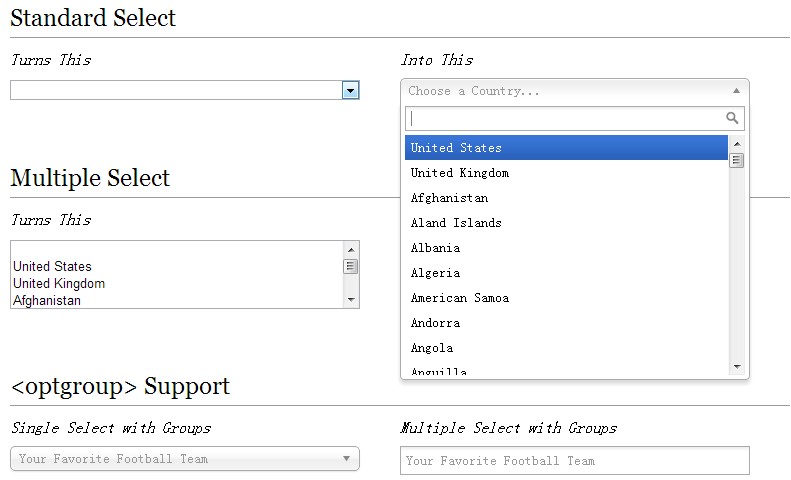Click scrollbar thumb in country dropdown

737,160
